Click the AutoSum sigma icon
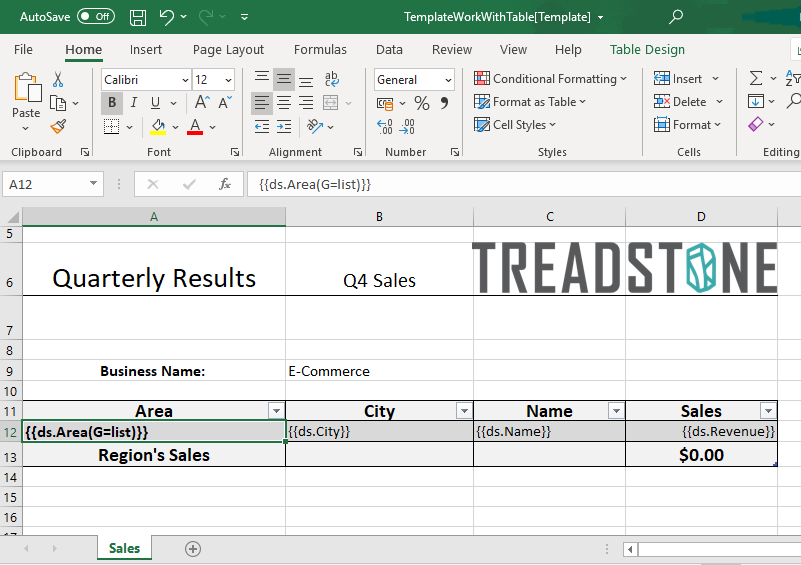Viewport: 801px width, 565px height. pos(756,78)
